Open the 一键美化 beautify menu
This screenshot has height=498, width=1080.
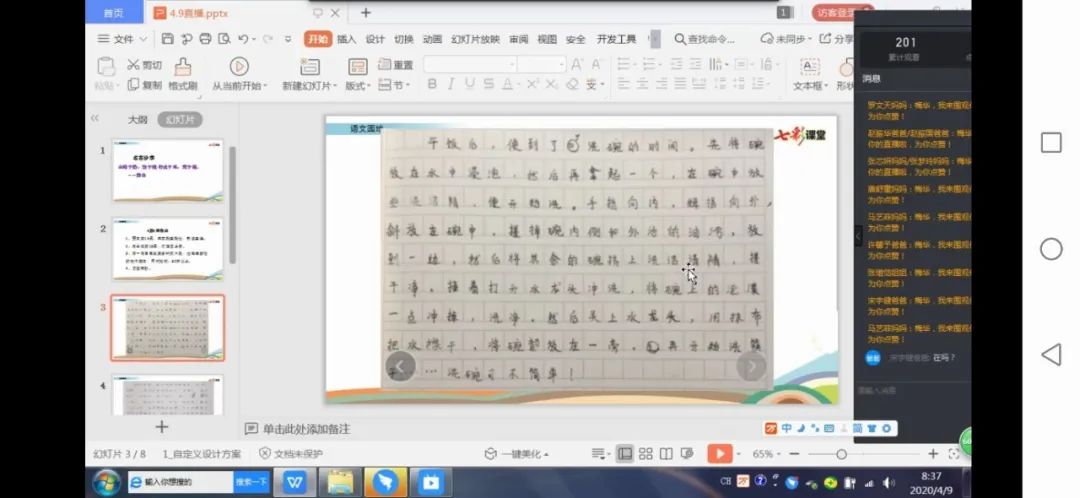click(517, 454)
